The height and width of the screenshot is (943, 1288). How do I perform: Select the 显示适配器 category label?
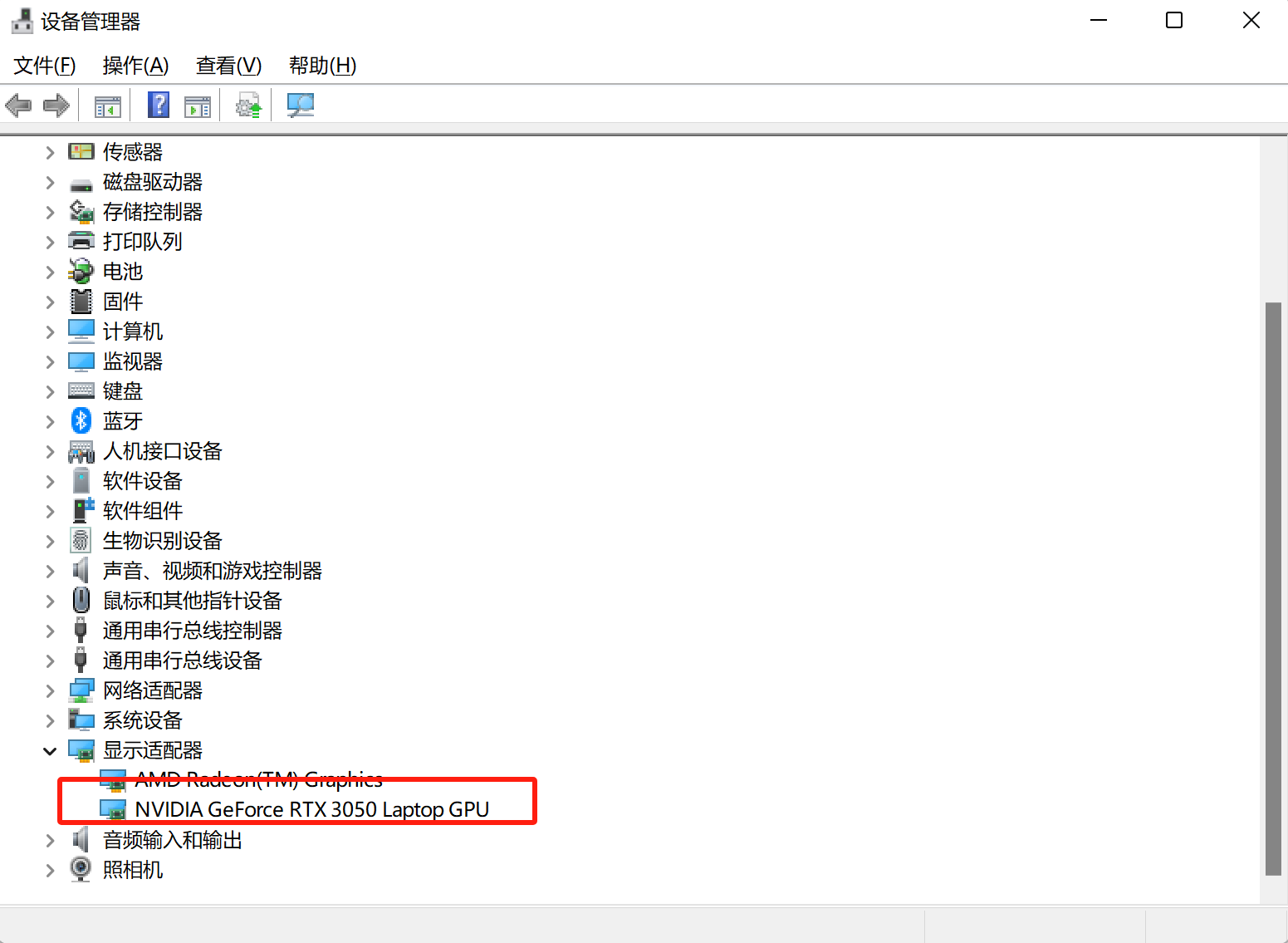click(153, 750)
